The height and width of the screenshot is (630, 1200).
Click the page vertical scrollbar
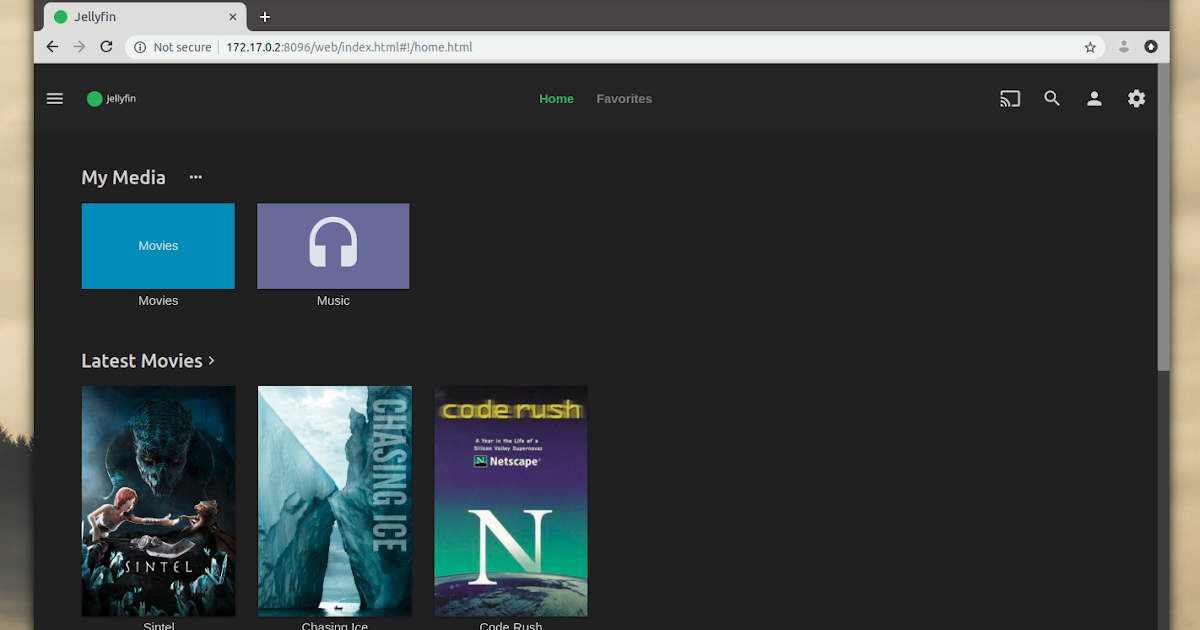(1163, 217)
